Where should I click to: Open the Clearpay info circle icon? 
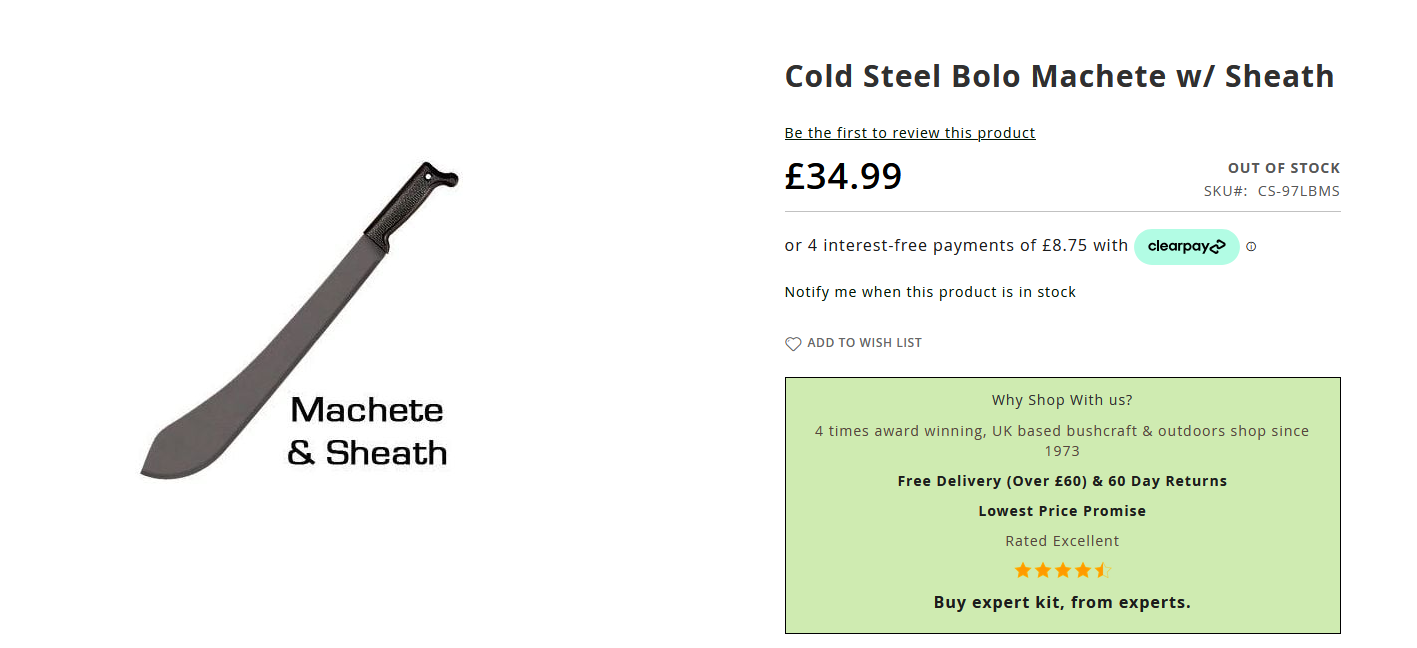pyautogui.click(x=1251, y=247)
